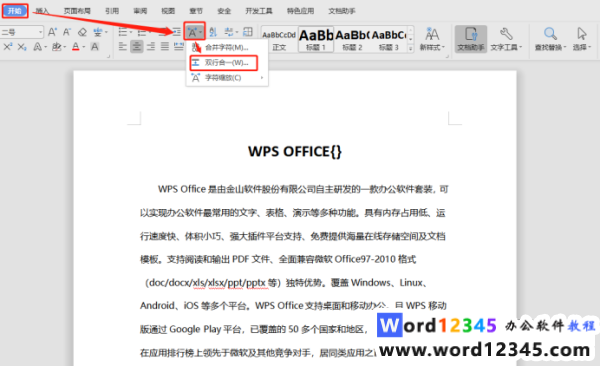The image size is (600, 366).
Task: Open the 审阅 (Review) tab
Action: click(140, 11)
